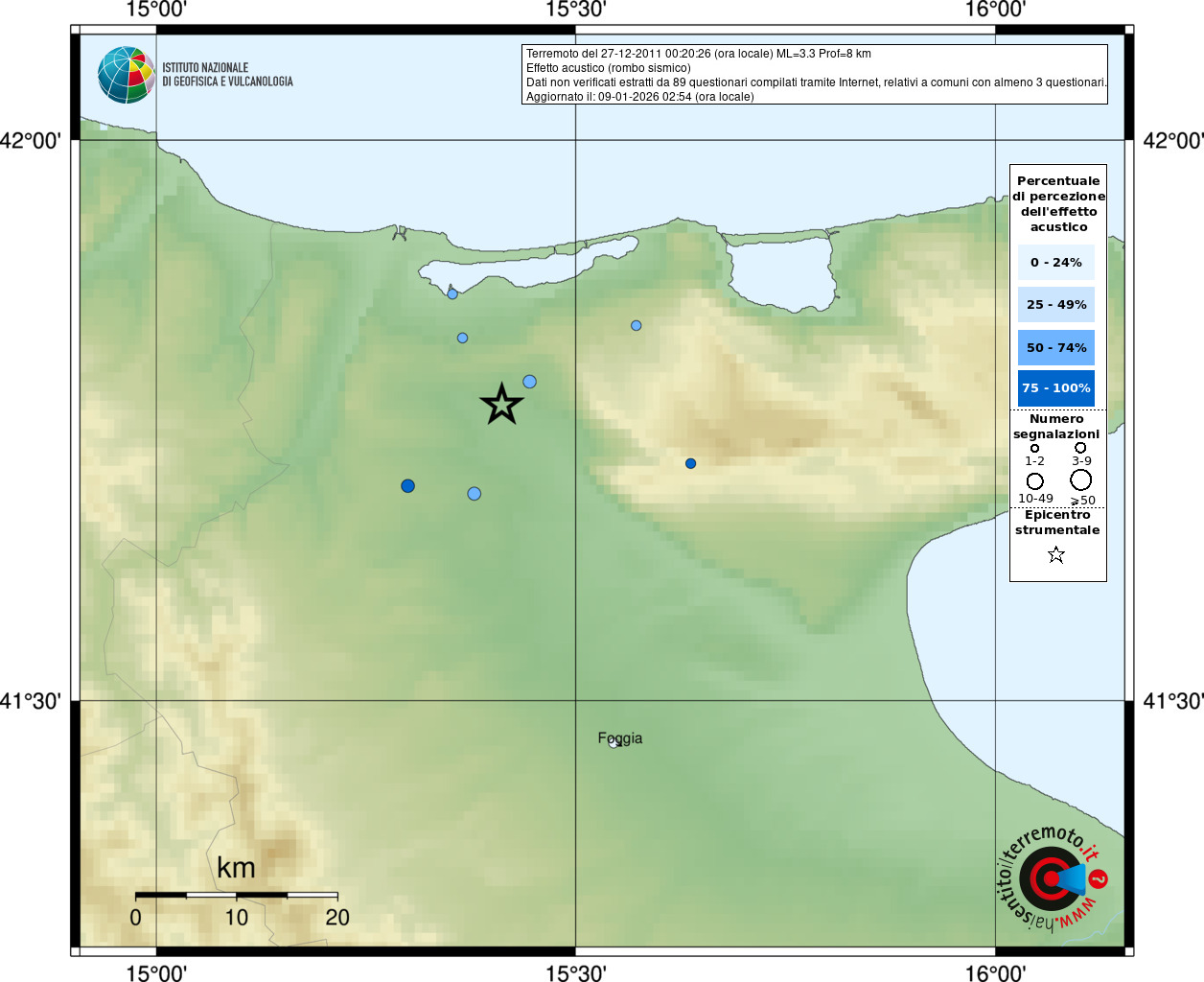1204x982 pixels.
Task: Click the Istituto Nazionale di Geofisica text
Action: click(227, 75)
